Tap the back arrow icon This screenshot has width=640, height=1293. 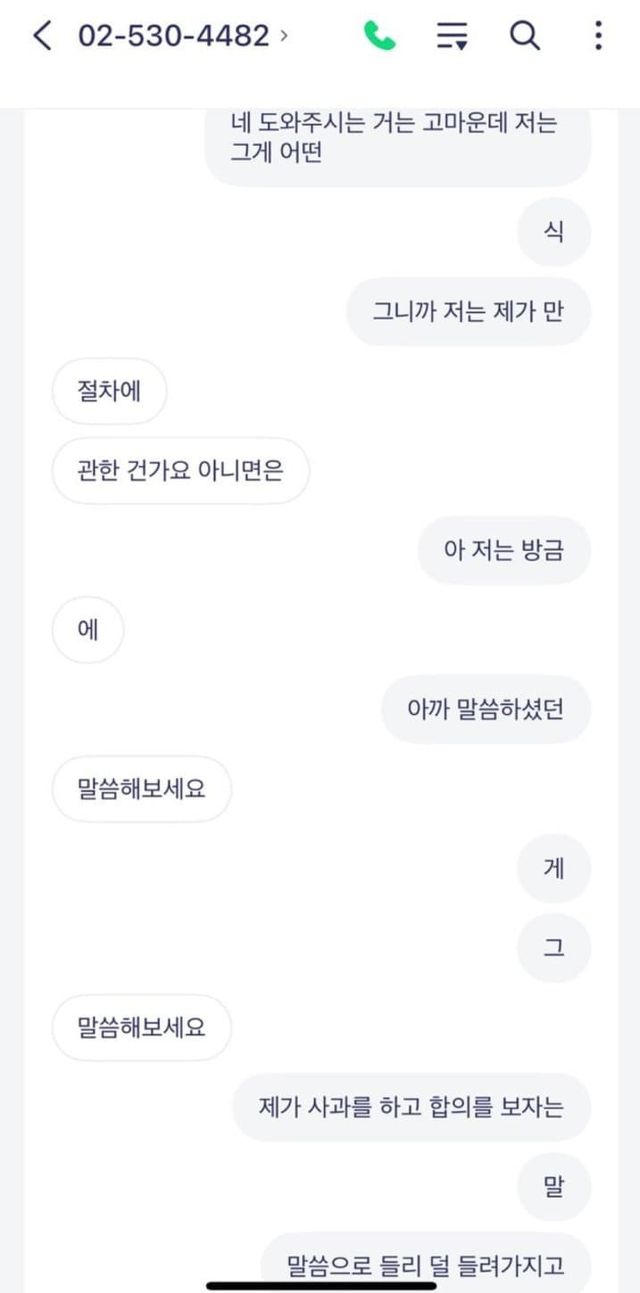pos(42,37)
